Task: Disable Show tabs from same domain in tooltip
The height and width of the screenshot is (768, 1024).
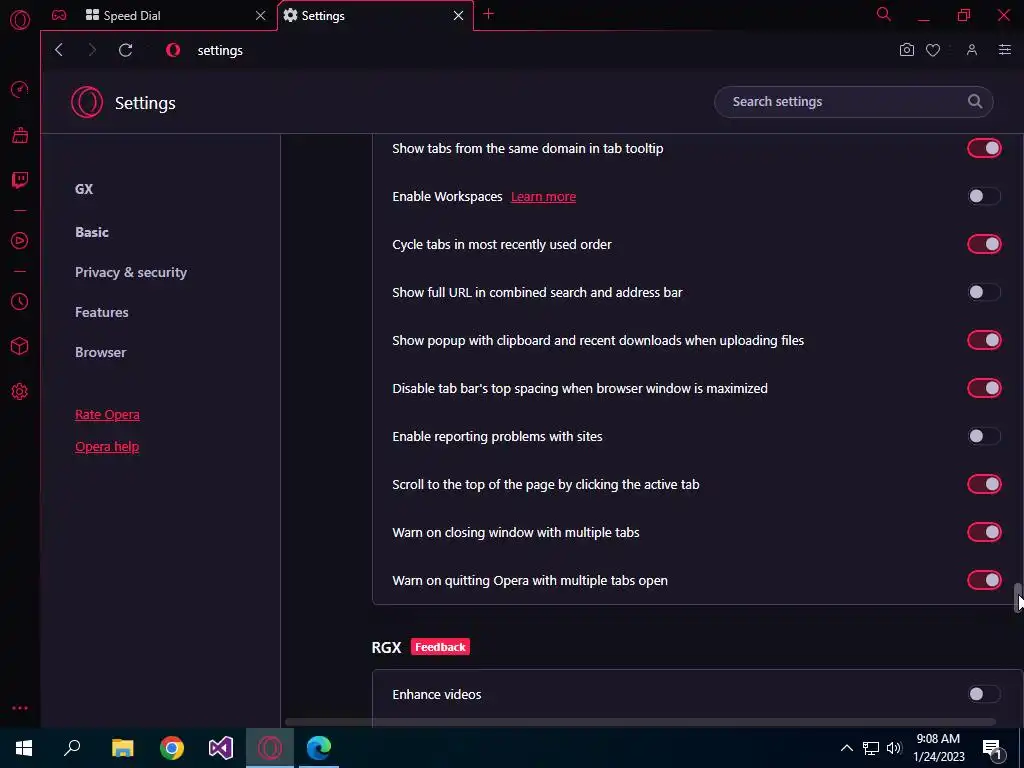Action: tap(984, 148)
